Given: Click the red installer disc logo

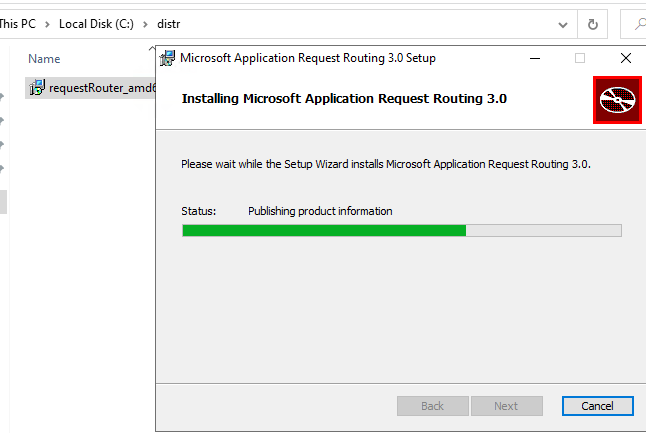Looking at the screenshot, I should (x=617, y=100).
